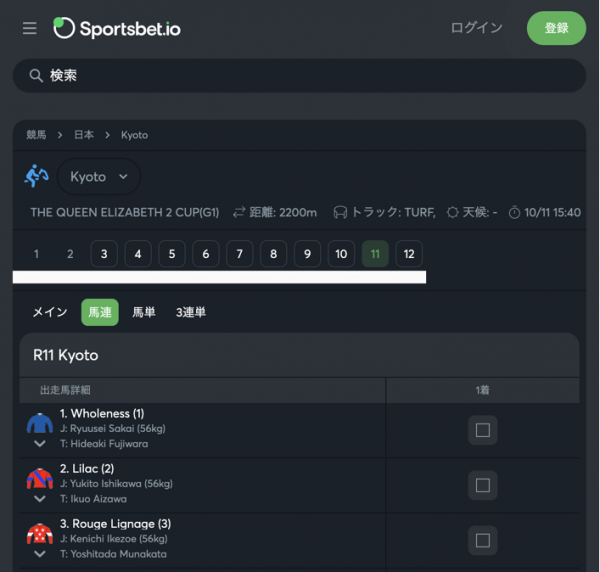Viewport: 600px width, 572px height.
Task: Click the blue horse racing icon
Action: pos(37,176)
